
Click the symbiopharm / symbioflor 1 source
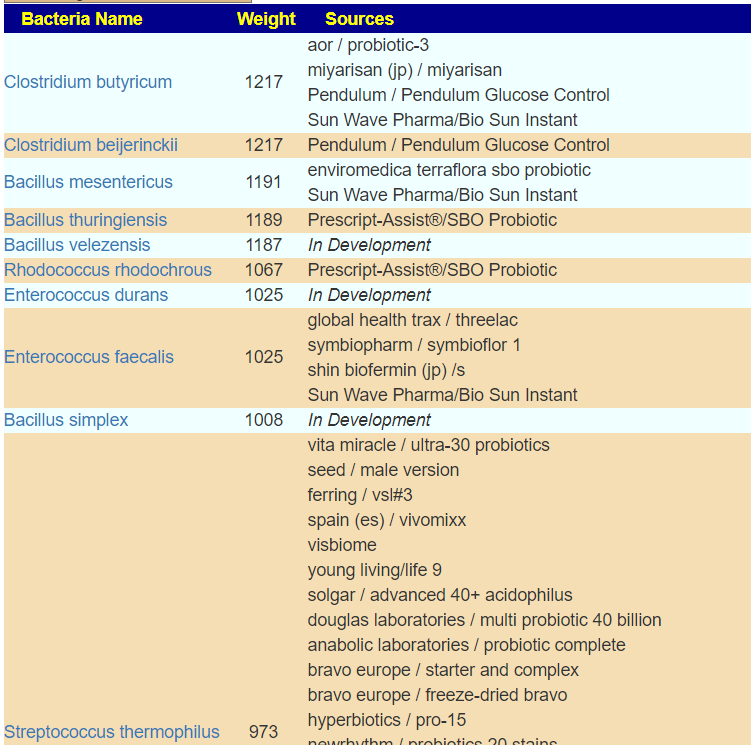click(x=414, y=345)
